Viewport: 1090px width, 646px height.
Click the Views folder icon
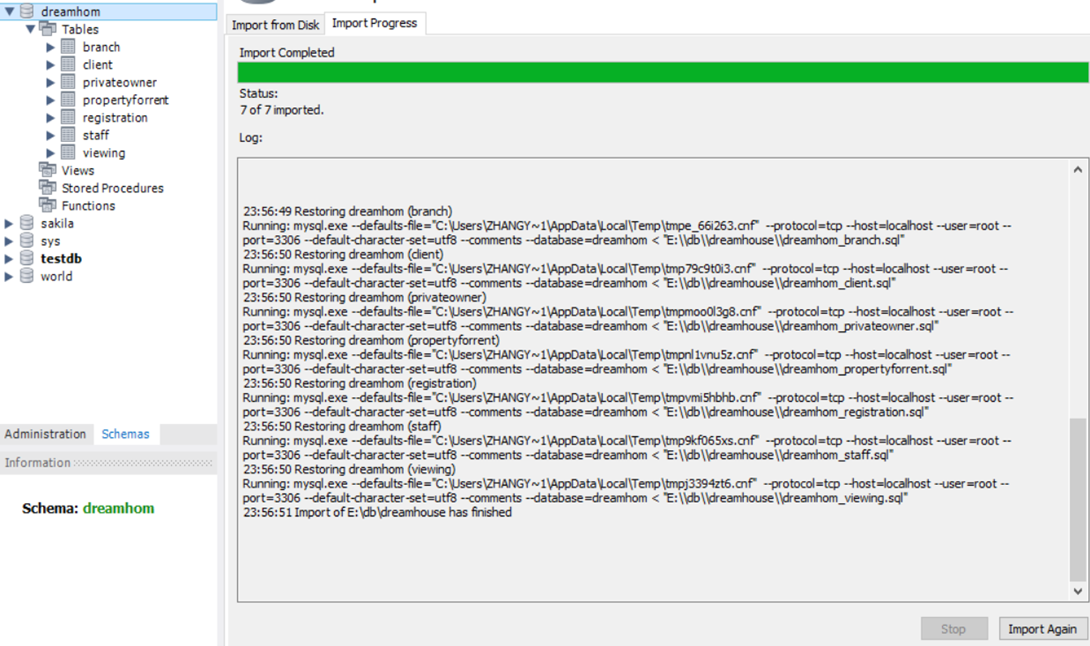click(48, 170)
